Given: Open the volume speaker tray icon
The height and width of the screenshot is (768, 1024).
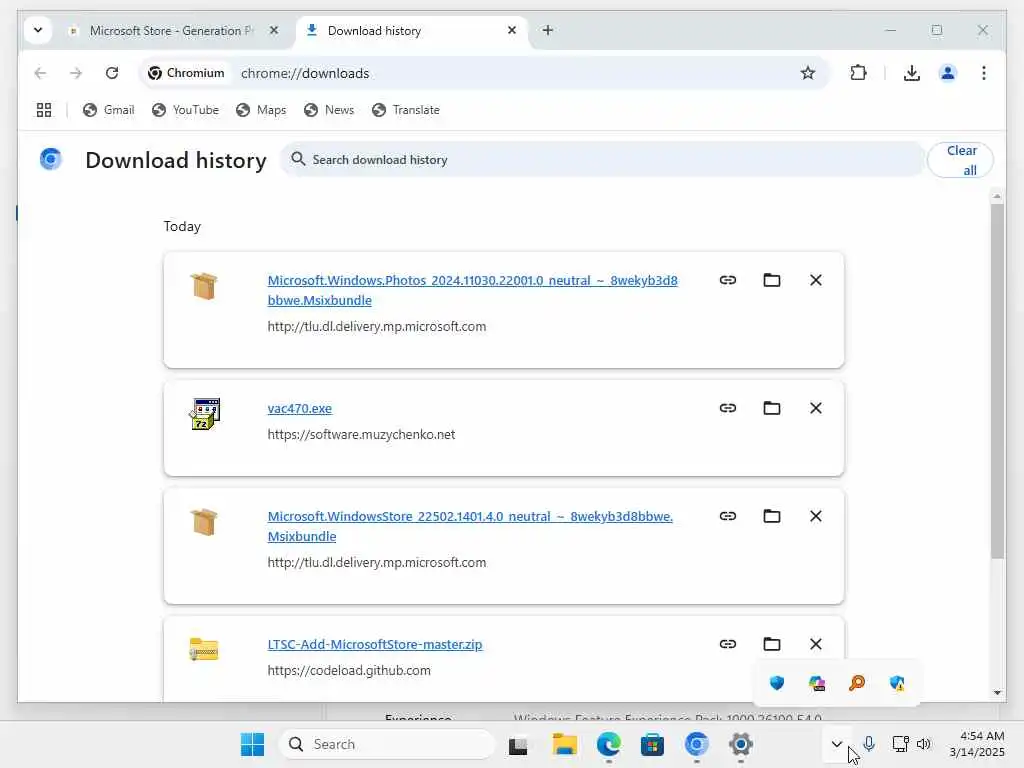Looking at the screenshot, I should coord(923,744).
